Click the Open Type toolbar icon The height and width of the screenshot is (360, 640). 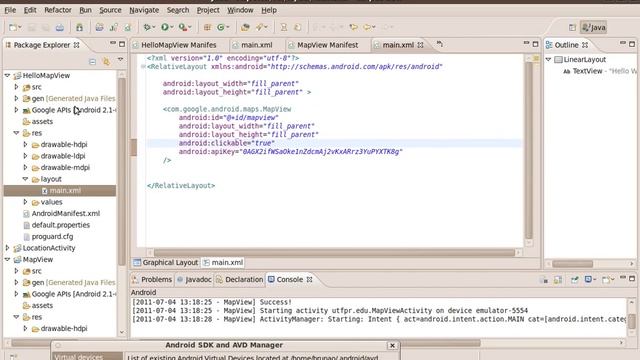245,27
